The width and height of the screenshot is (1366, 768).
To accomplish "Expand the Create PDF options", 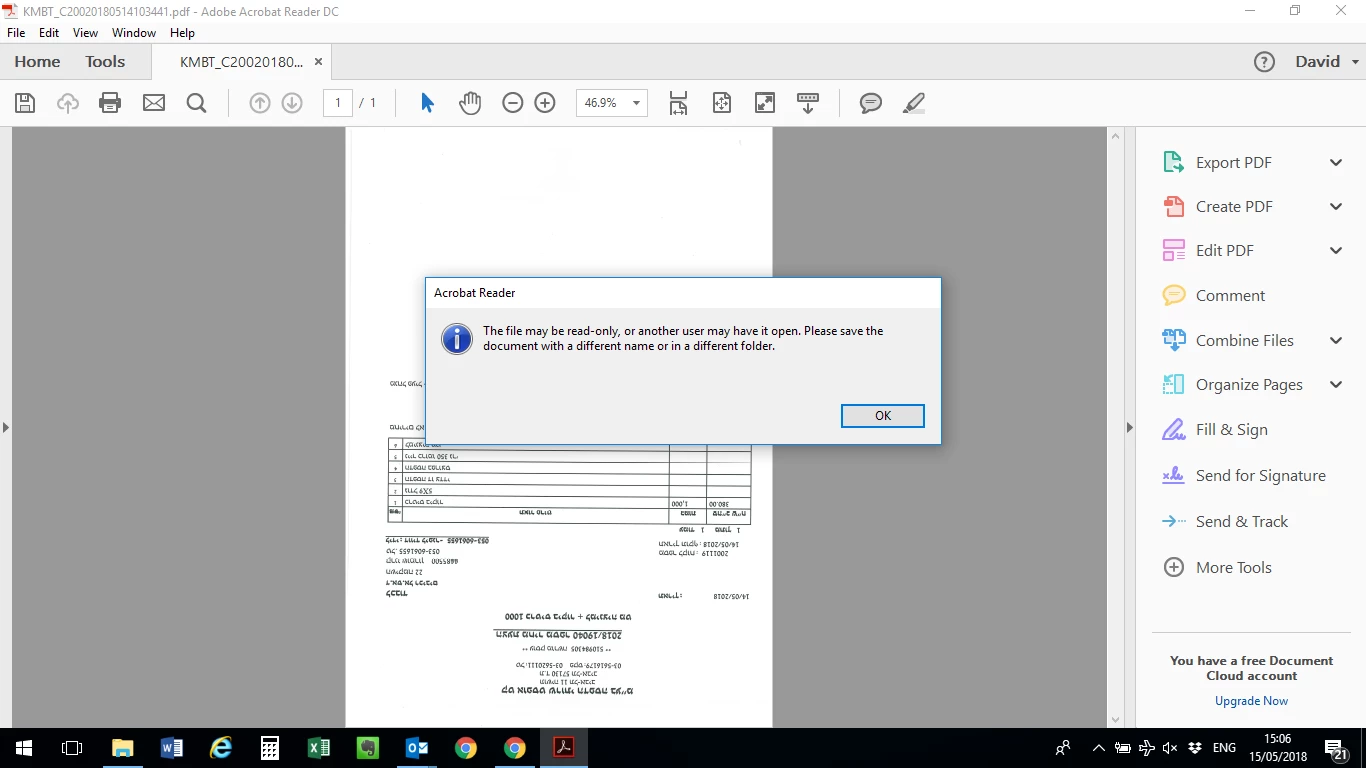I will pos(1336,207).
